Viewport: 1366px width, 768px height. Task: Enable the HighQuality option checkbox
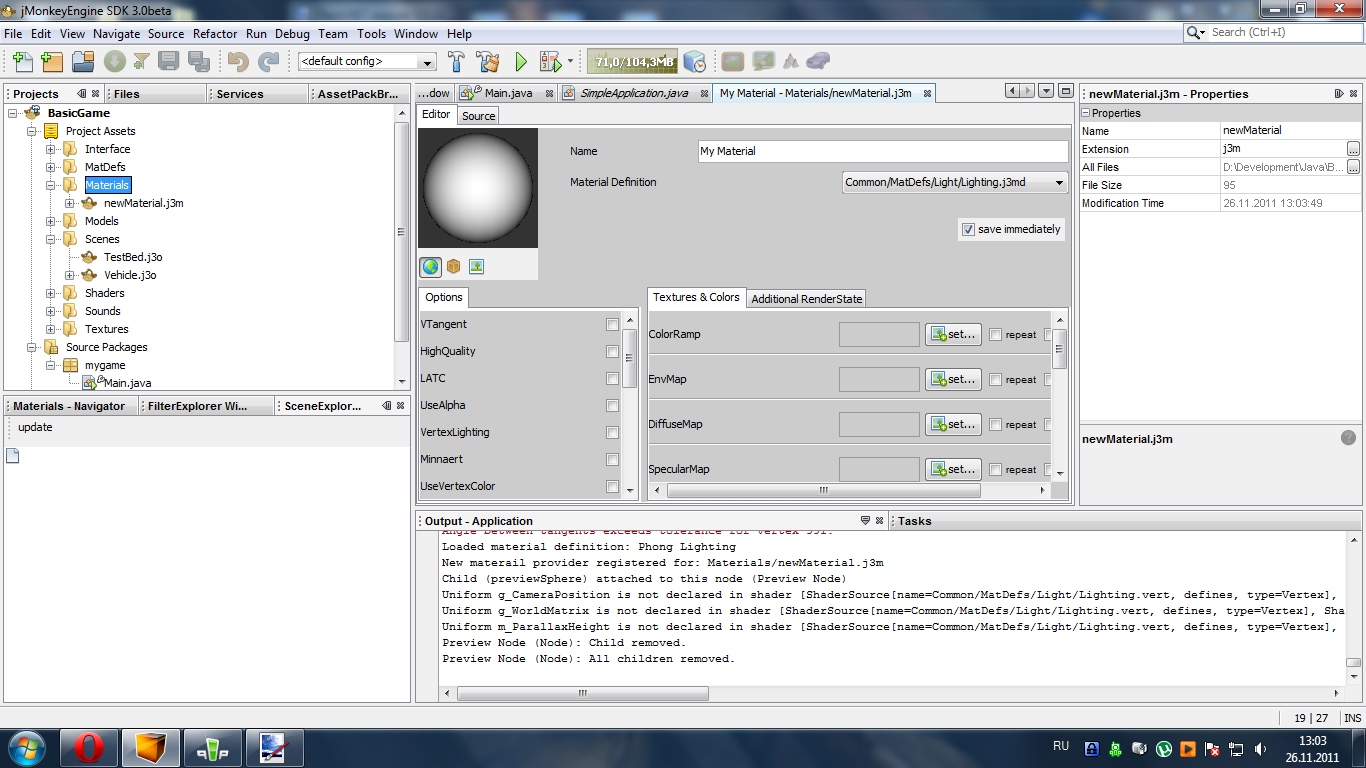click(612, 352)
